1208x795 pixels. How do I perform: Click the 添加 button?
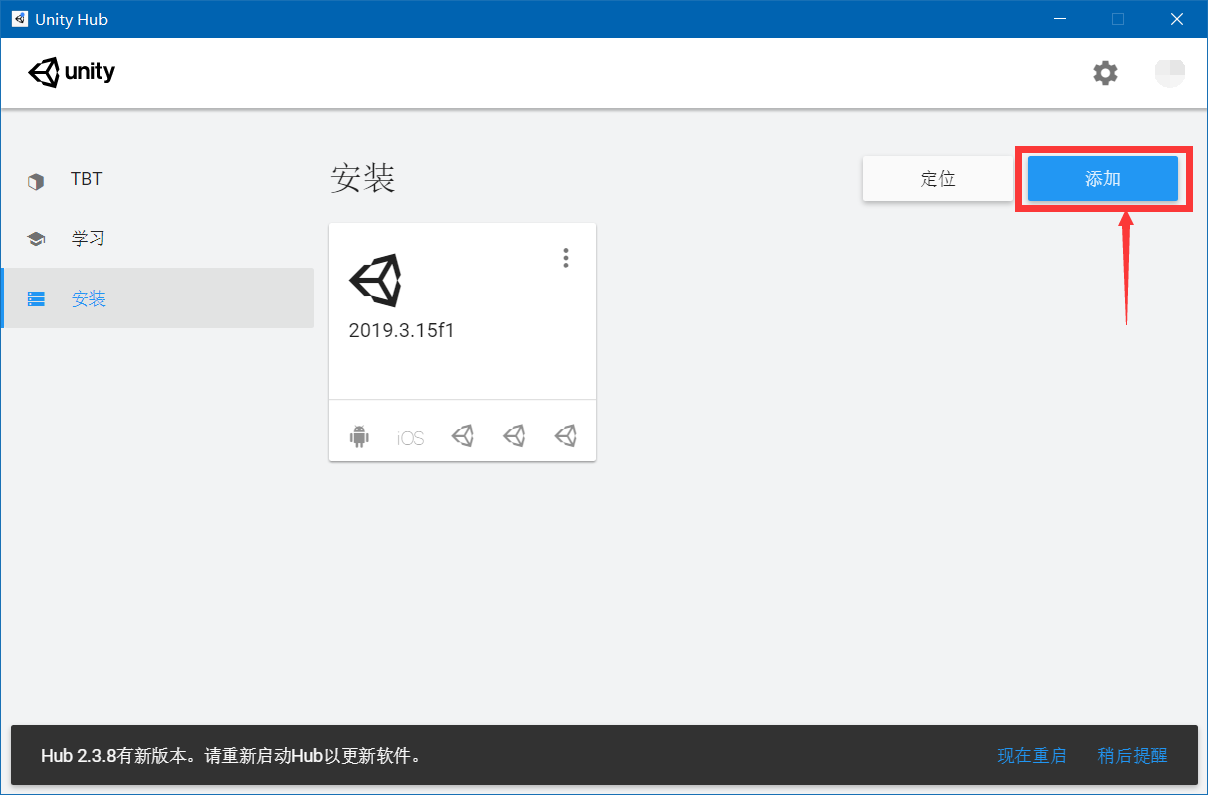(1103, 179)
